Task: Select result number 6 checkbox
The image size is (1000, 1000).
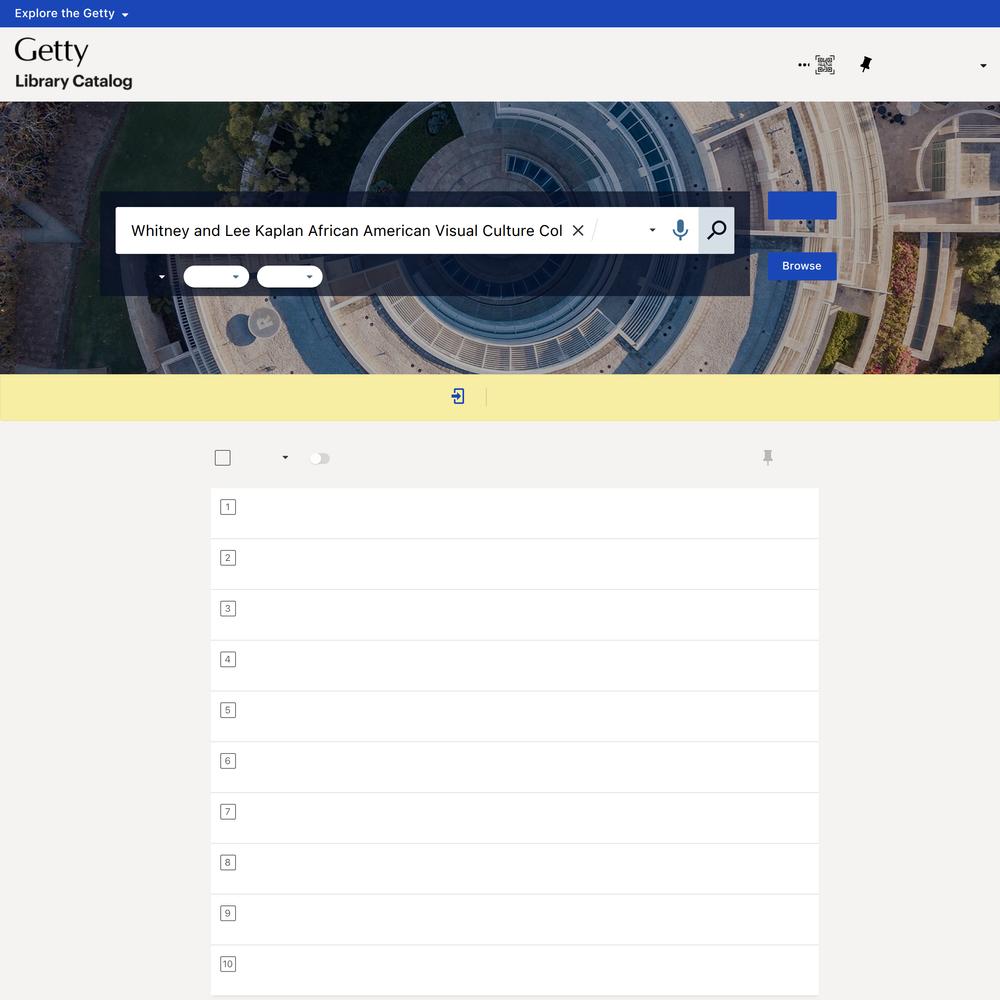Action: tap(228, 761)
